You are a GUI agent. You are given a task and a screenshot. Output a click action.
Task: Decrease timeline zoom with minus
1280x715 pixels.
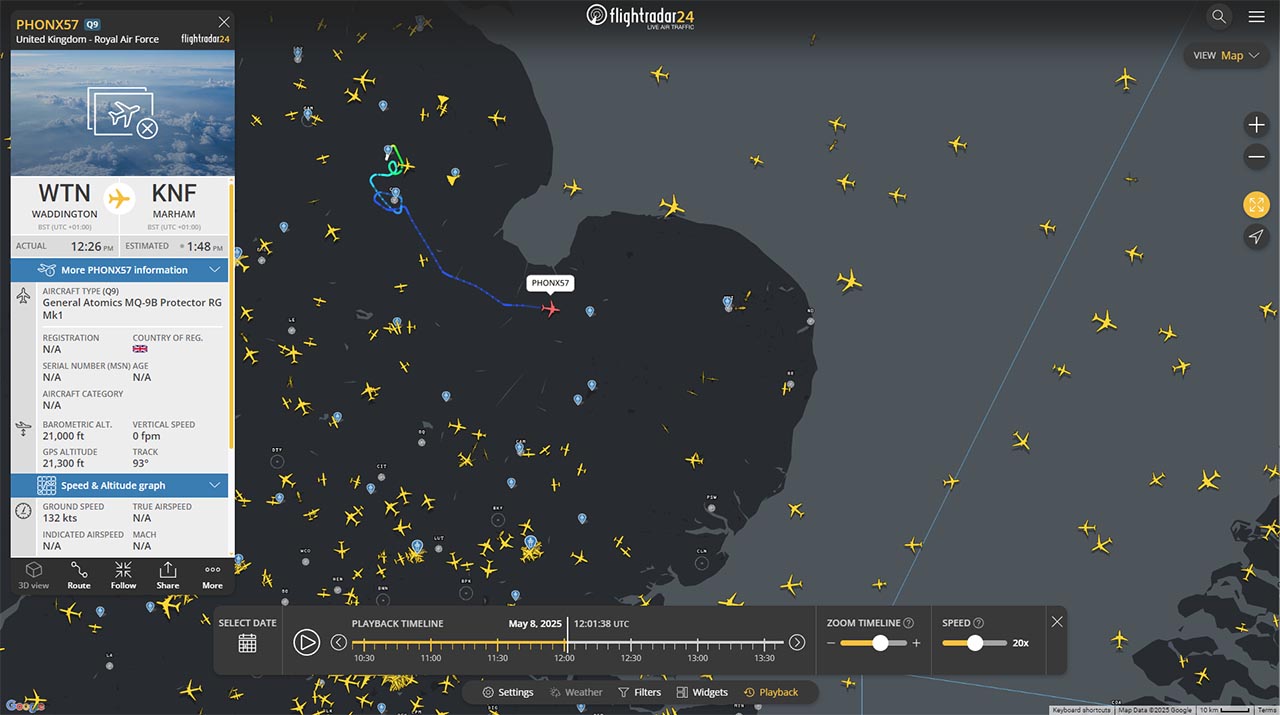(x=831, y=643)
